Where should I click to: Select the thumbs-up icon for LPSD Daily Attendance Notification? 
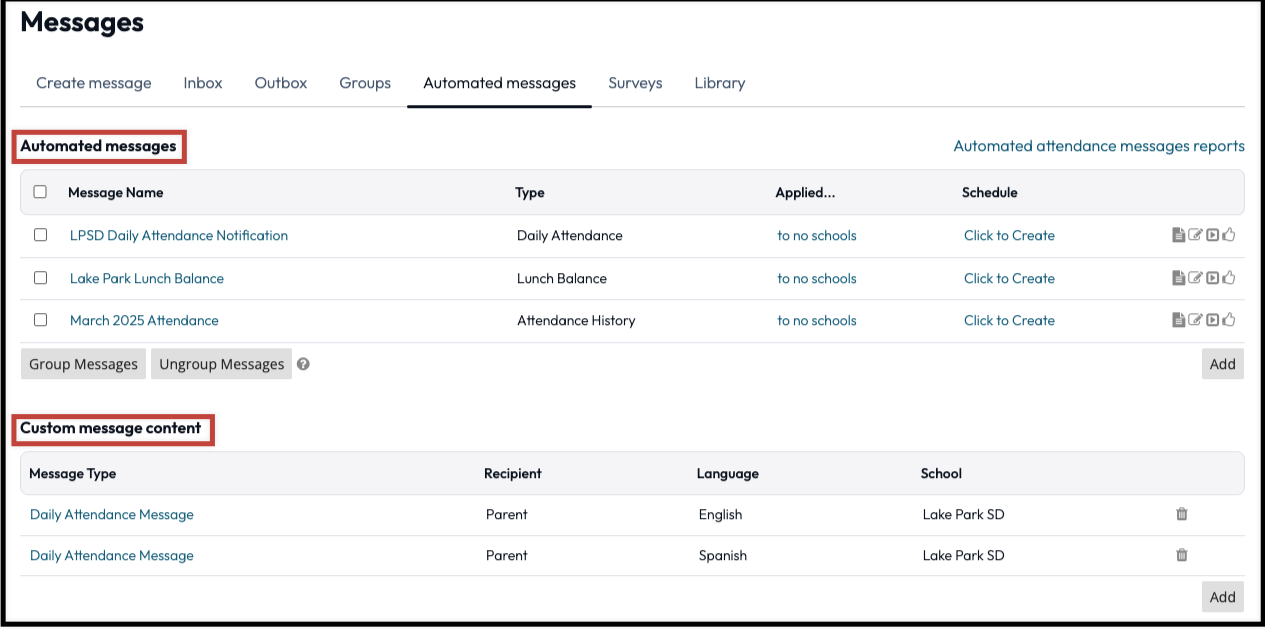coord(1228,235)
